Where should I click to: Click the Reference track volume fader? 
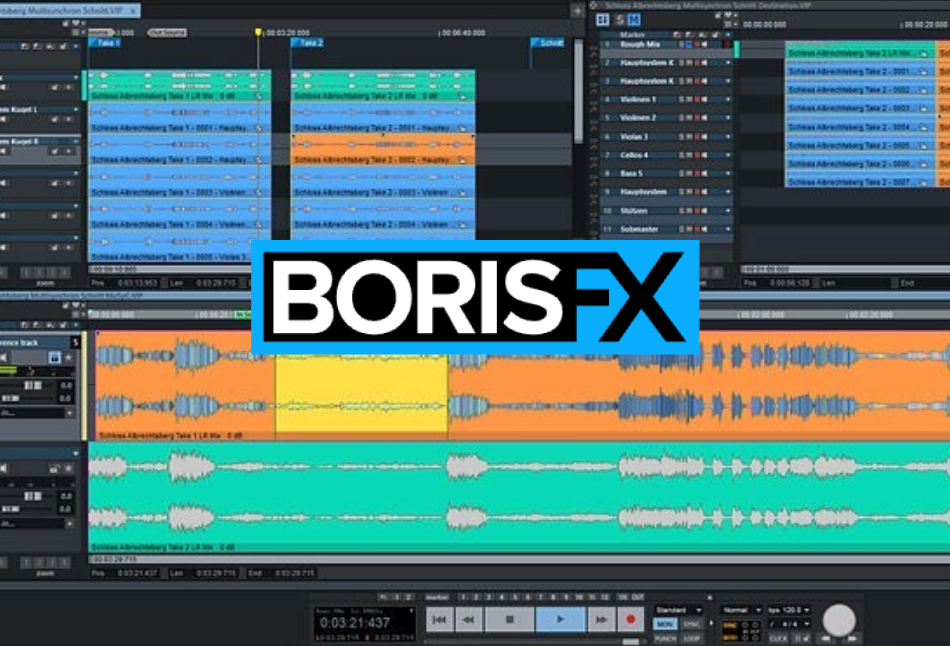(33, 385)
